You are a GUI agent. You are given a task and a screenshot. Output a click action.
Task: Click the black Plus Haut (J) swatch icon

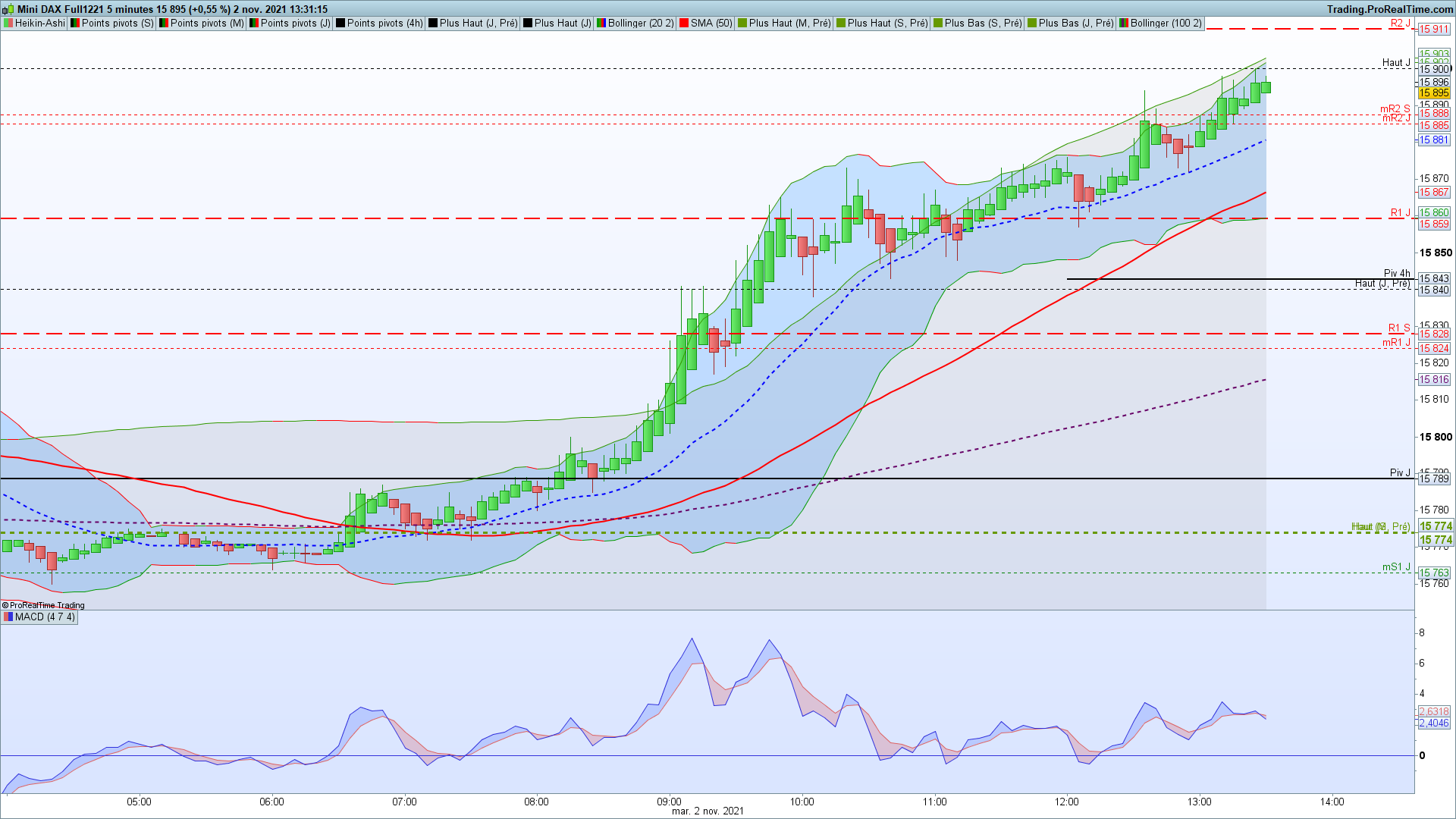[528, 24]
